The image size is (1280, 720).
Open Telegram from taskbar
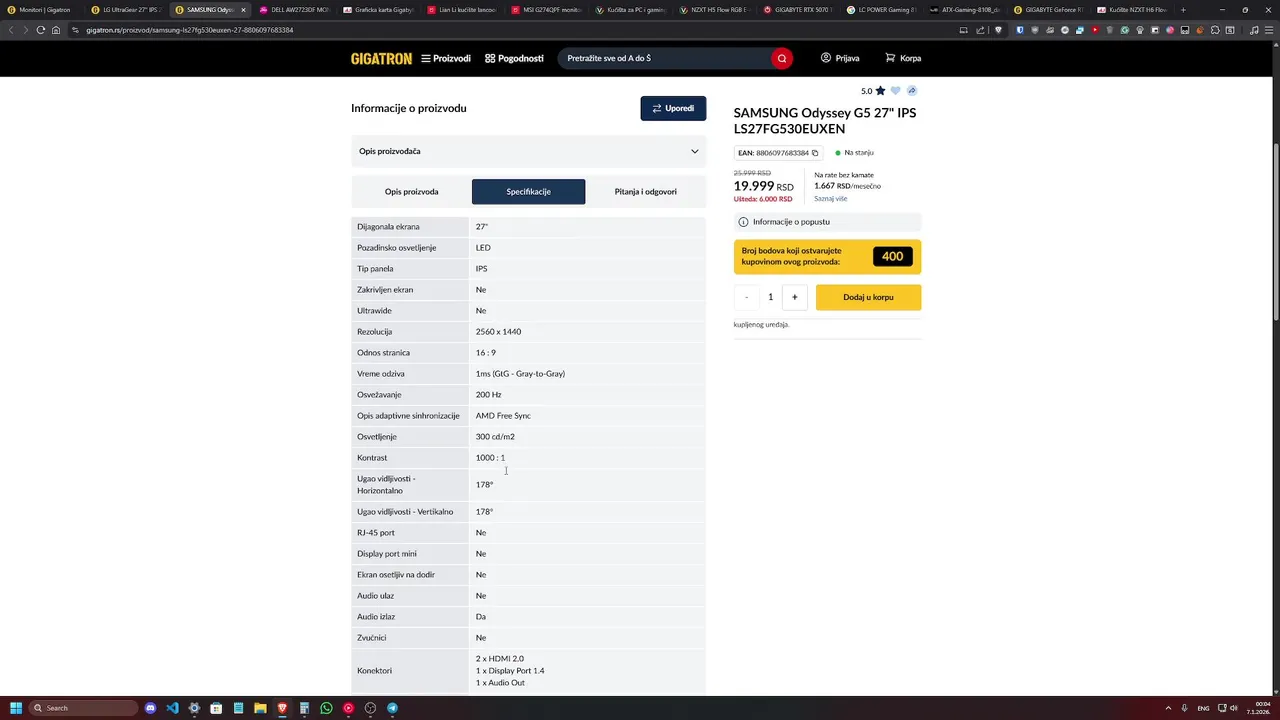point(392,708)
